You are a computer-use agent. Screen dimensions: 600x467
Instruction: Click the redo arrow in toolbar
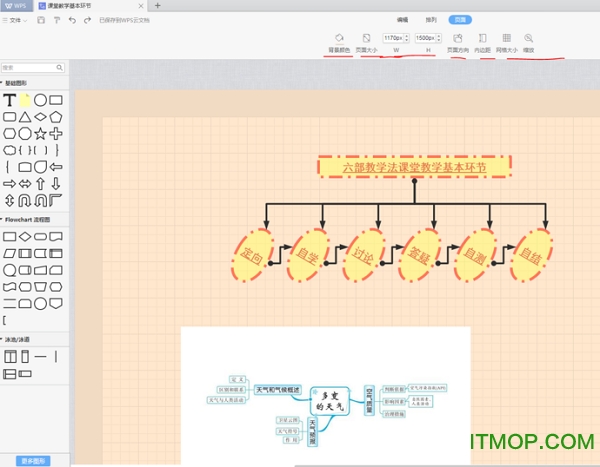pyautogui.click(x=88, y=20)
